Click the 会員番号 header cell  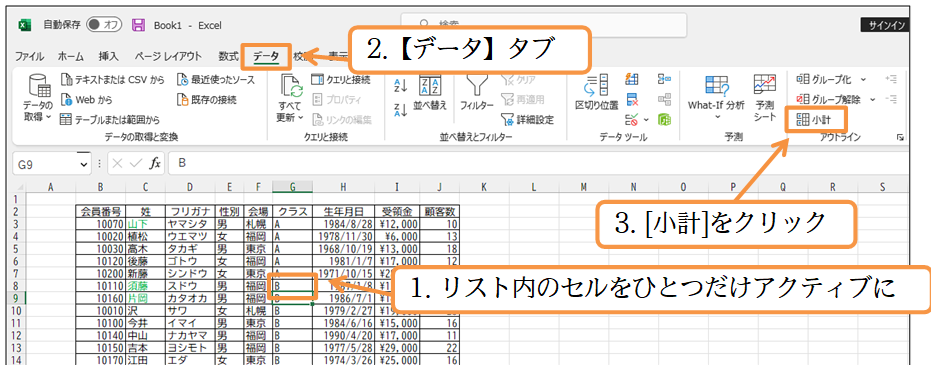[100, 211]
